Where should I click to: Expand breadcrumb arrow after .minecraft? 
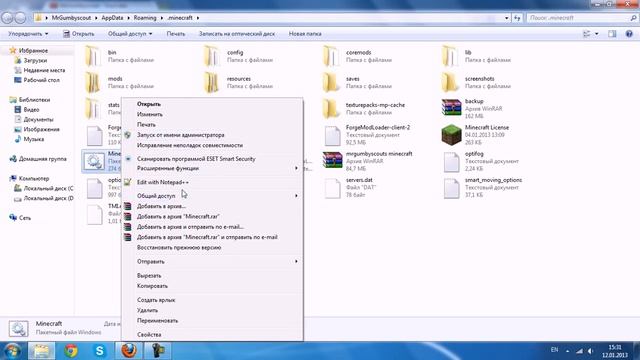tap(198, 18)
